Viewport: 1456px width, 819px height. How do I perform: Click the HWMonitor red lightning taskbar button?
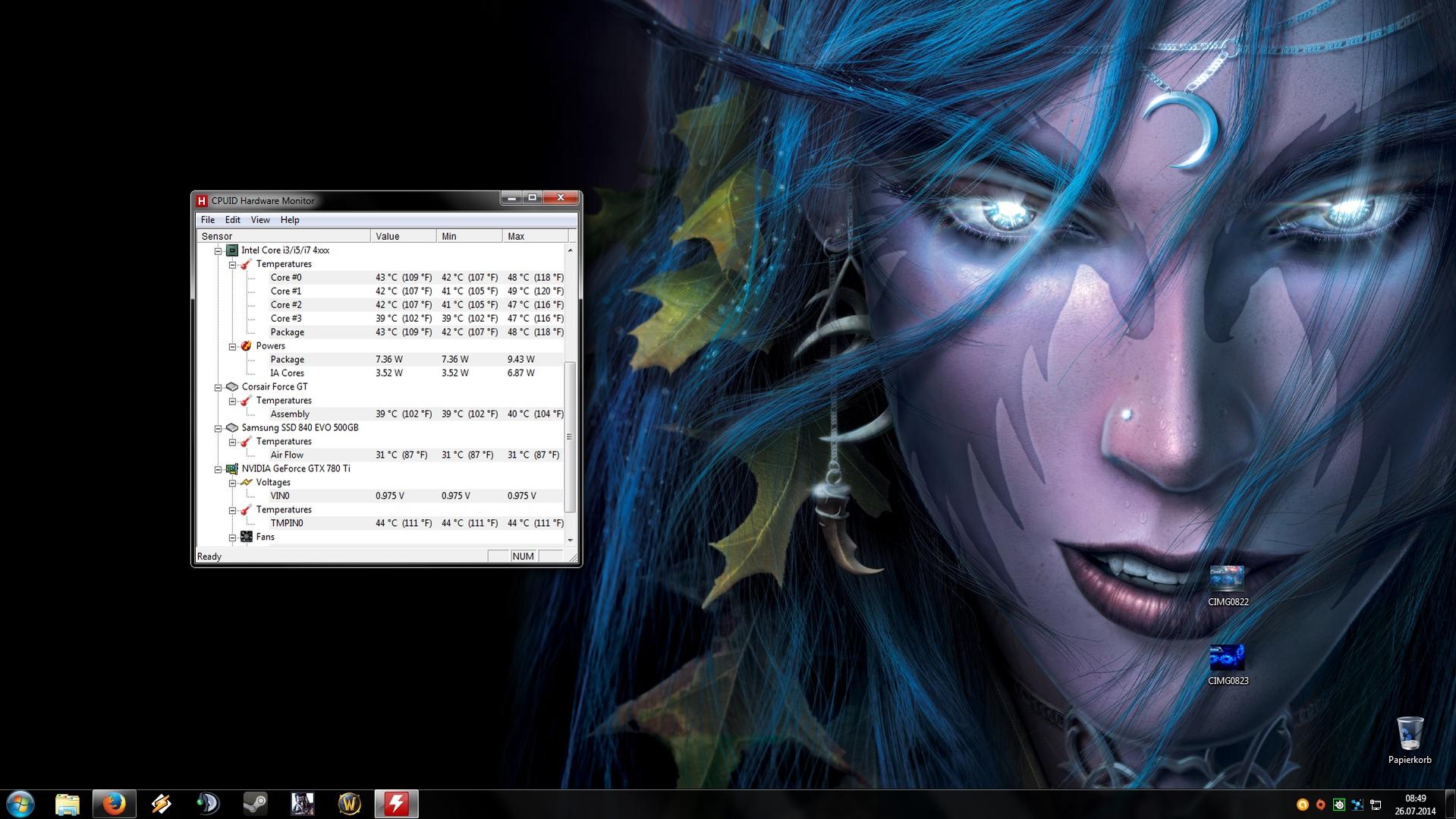pos(396,804)
